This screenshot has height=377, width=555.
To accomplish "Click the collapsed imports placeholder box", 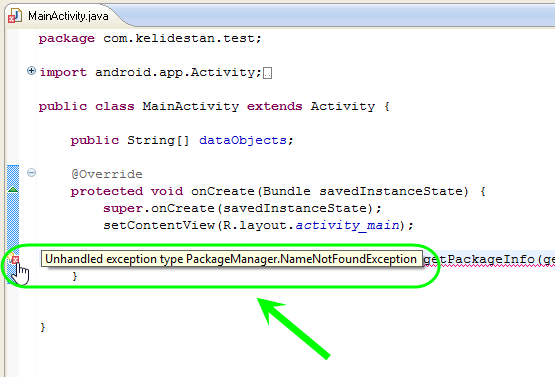I will tap(268, 73).
